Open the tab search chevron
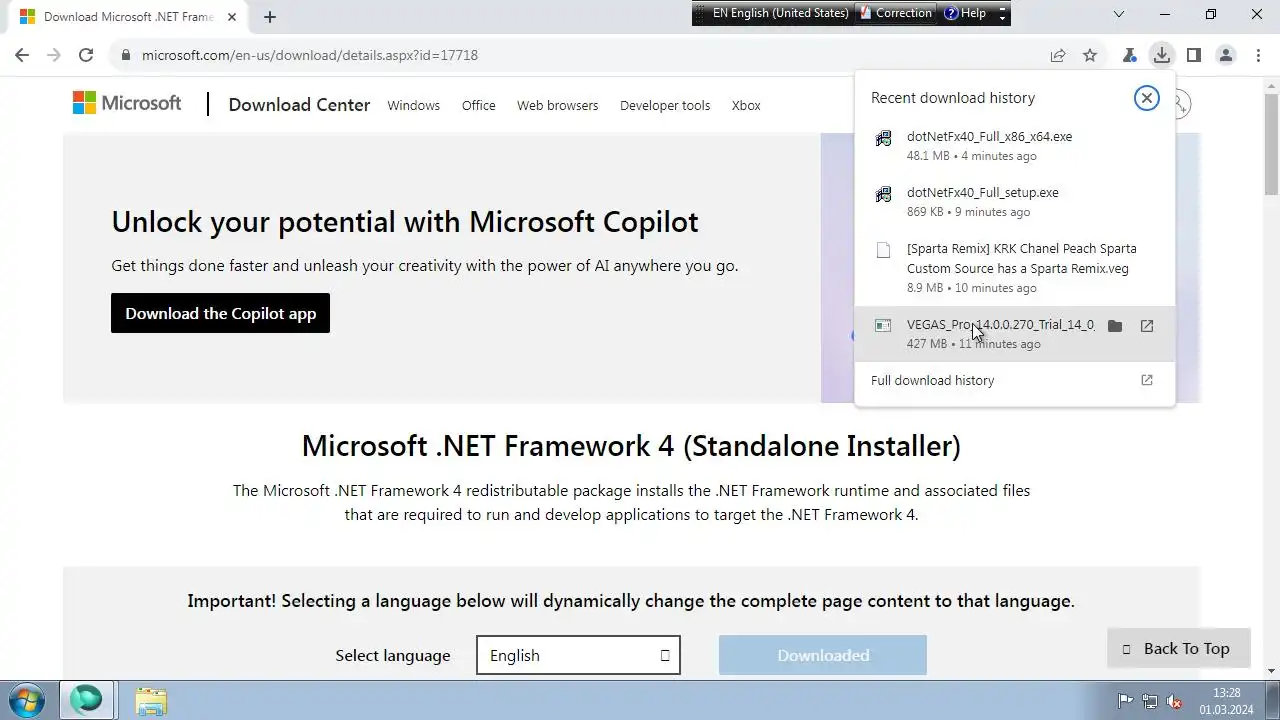The height and width of the screenshot is (720, 1280). pyautogui.click(x=1119, y=14)
